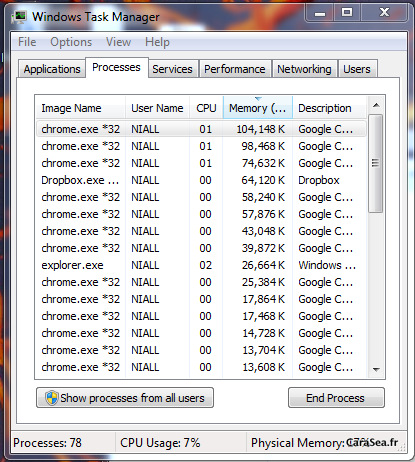This screenshot has width=415, height=462.
Task: Open the Options menu
Action: point(71,42)
